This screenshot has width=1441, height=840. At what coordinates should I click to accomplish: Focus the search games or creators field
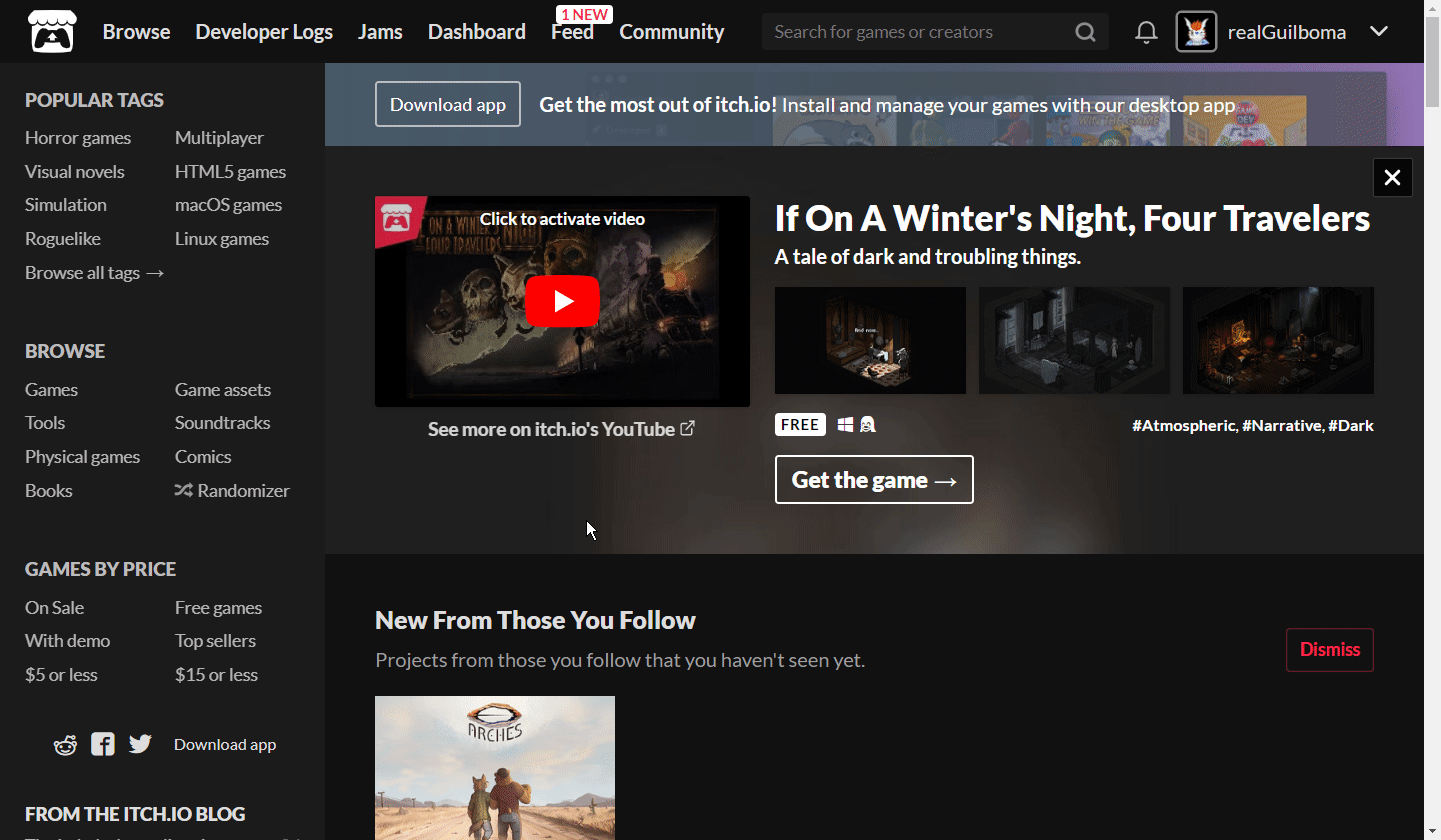point(920,32)
